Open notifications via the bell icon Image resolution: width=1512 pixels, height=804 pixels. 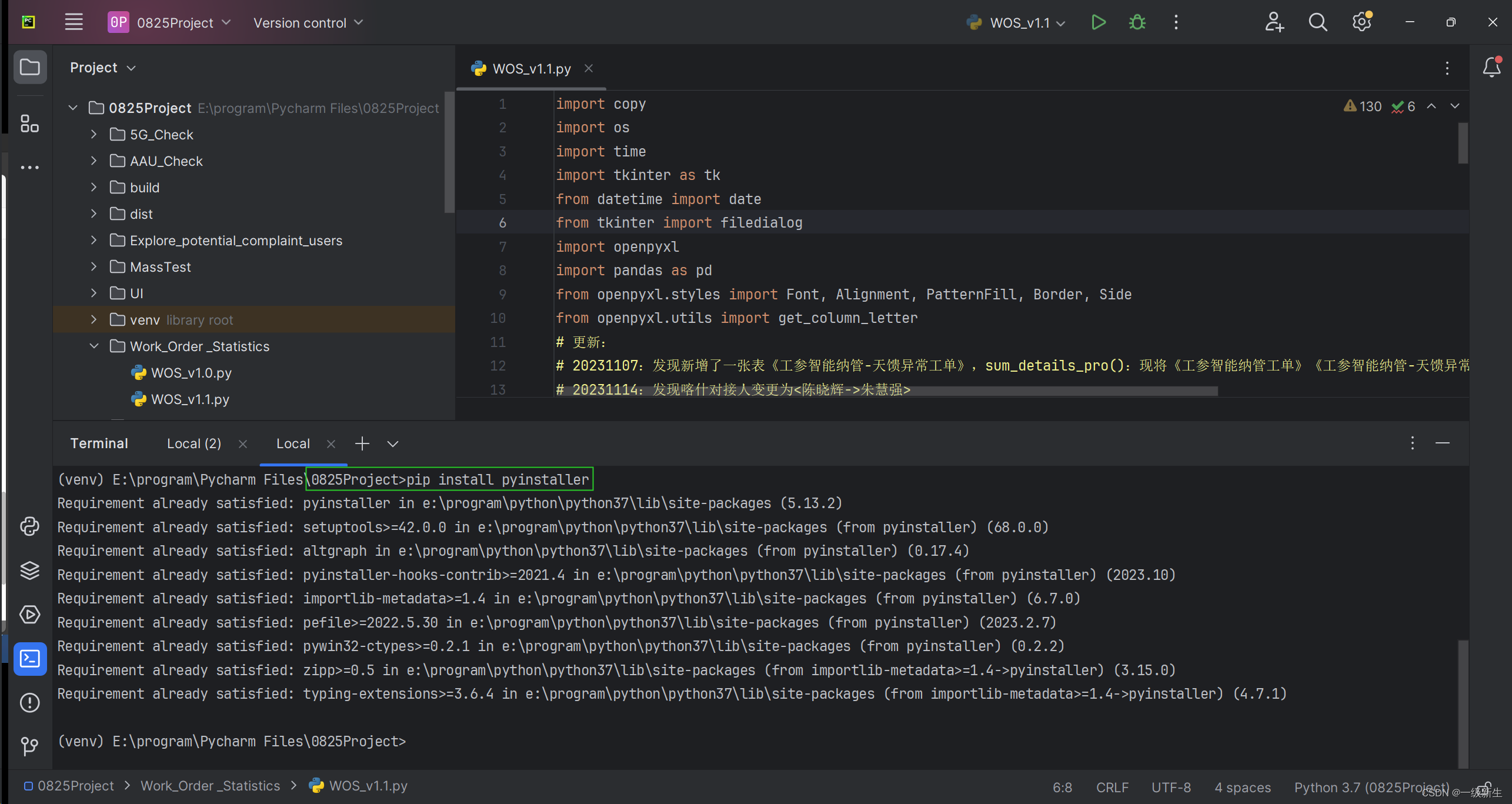coord(1491,68)
